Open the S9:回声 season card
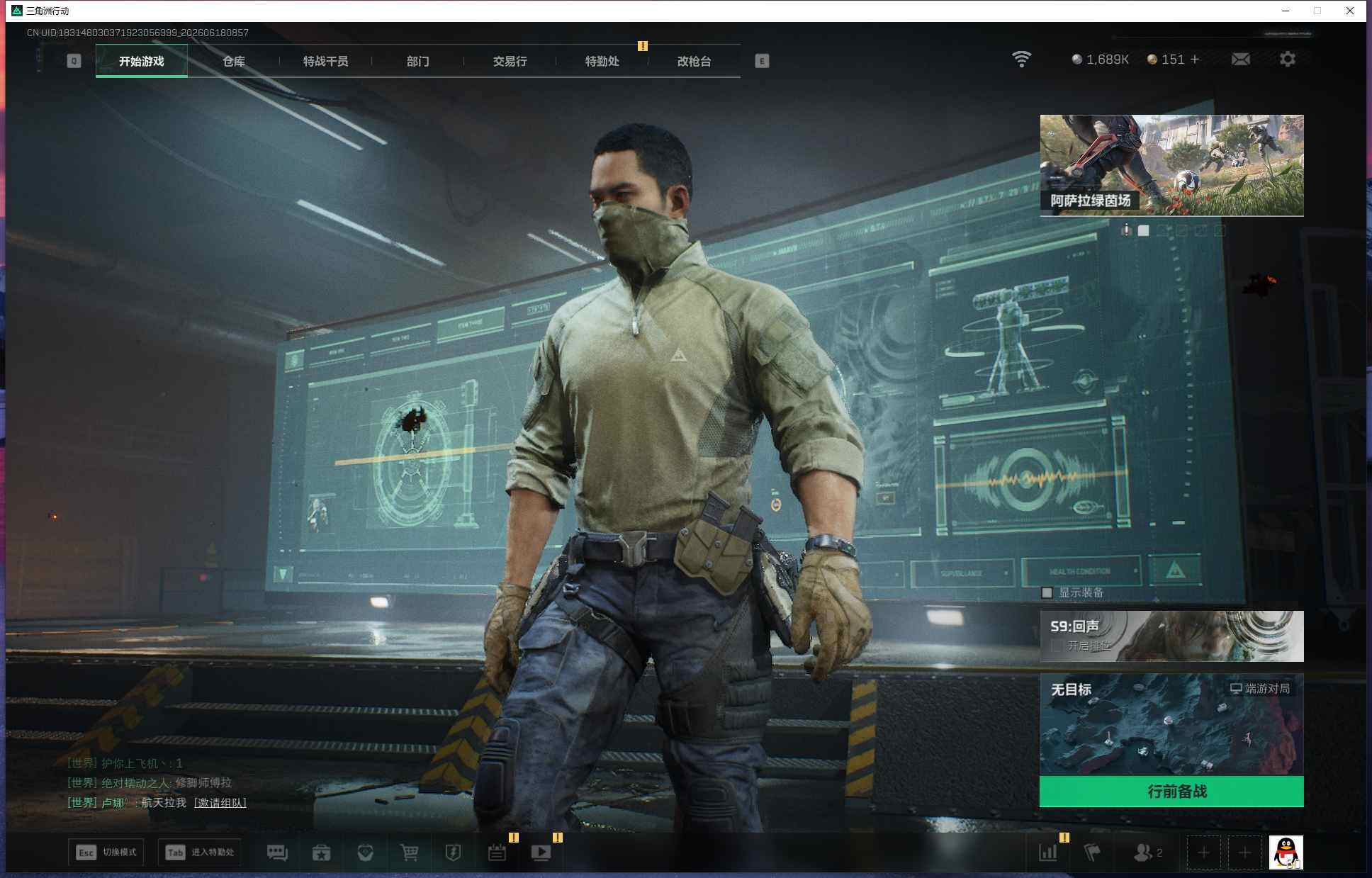The height and width of the screenshot is (878, 1372). click(1171, 636)
